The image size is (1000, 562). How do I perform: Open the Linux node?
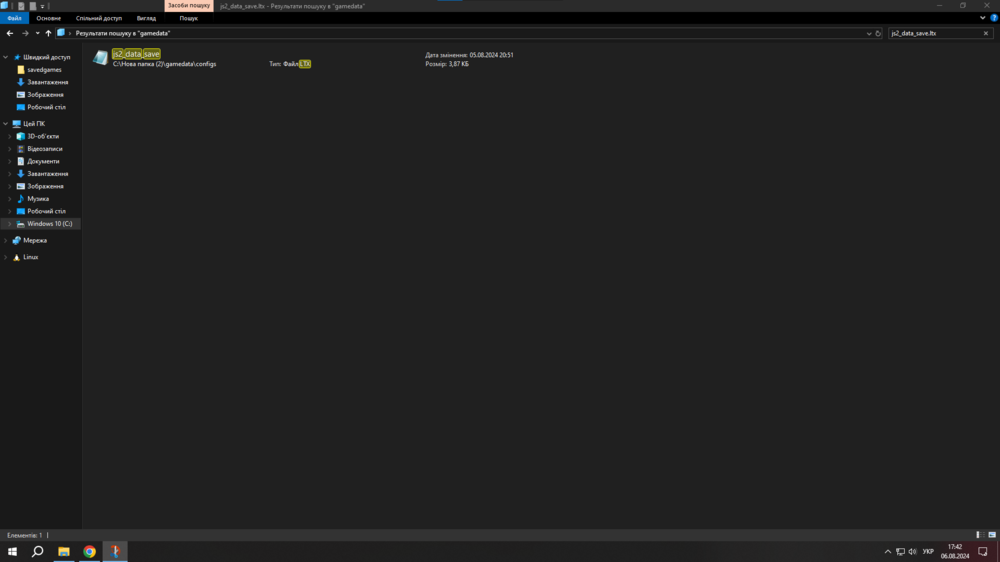[x=31, y=257]
